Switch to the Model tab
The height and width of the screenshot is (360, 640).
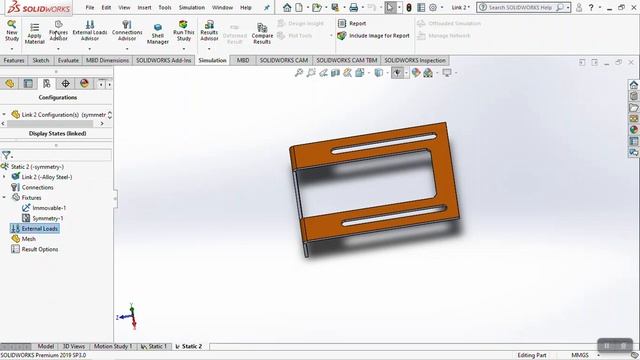(x=46, y=346)
